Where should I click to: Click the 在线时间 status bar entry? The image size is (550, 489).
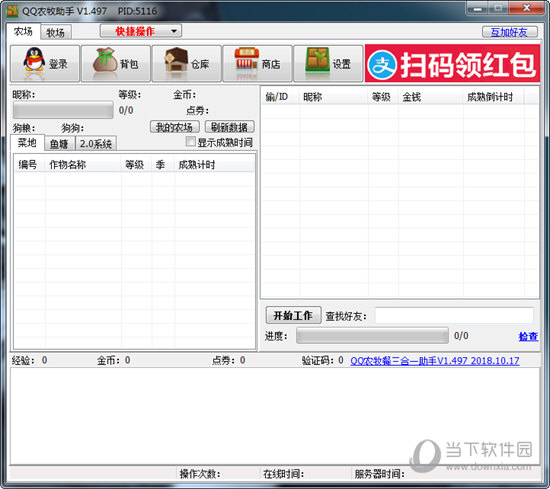point(283,474)
